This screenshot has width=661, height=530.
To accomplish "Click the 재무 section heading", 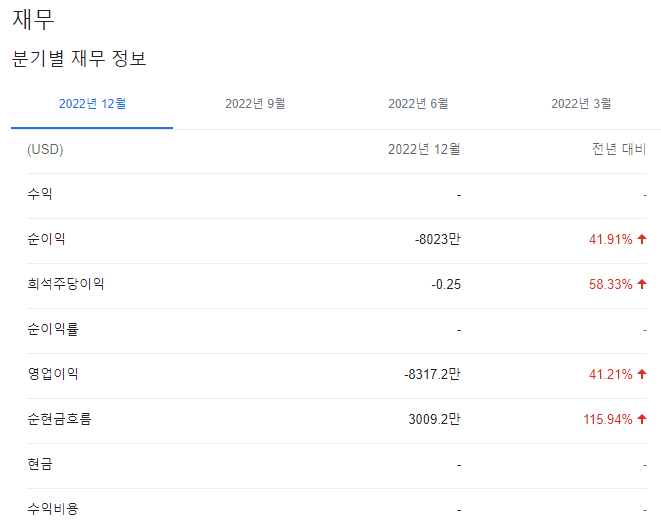I will click(33, 19).
